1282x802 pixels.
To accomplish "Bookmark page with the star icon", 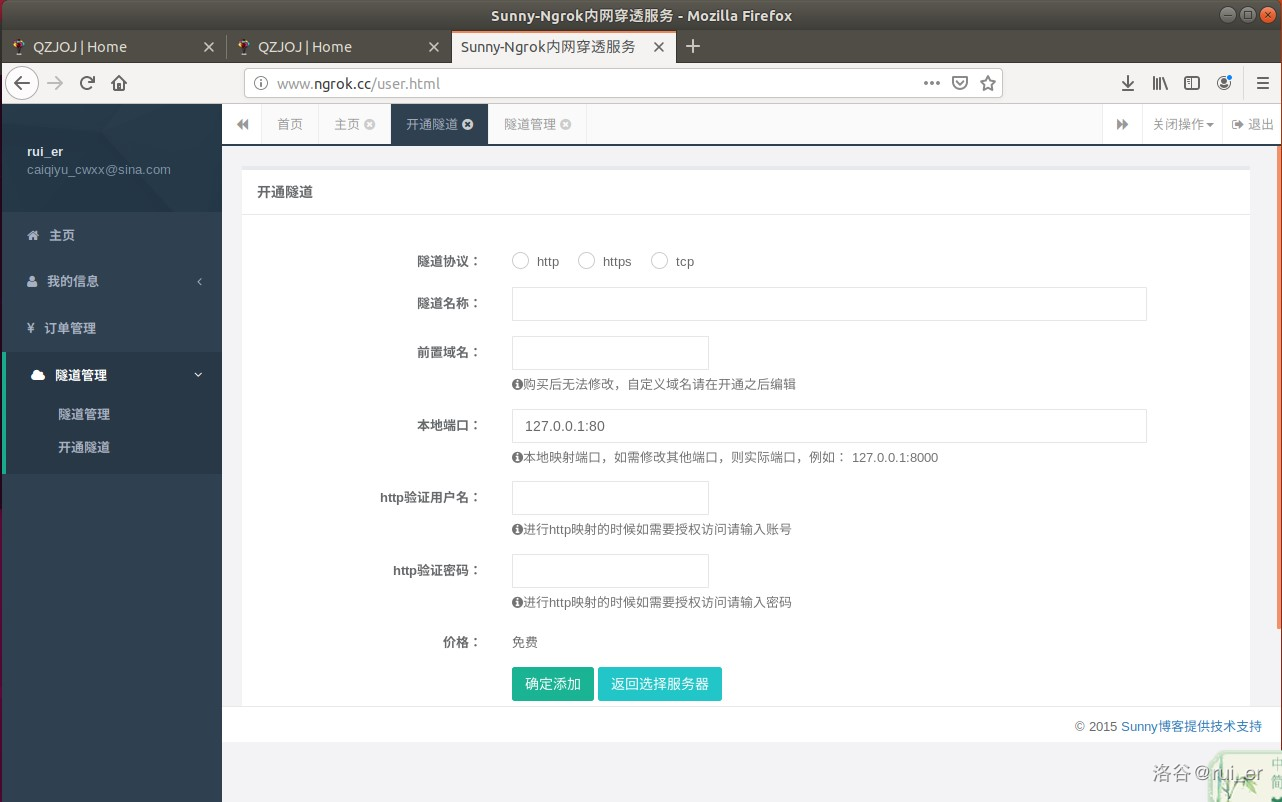I will pos(988,83).
